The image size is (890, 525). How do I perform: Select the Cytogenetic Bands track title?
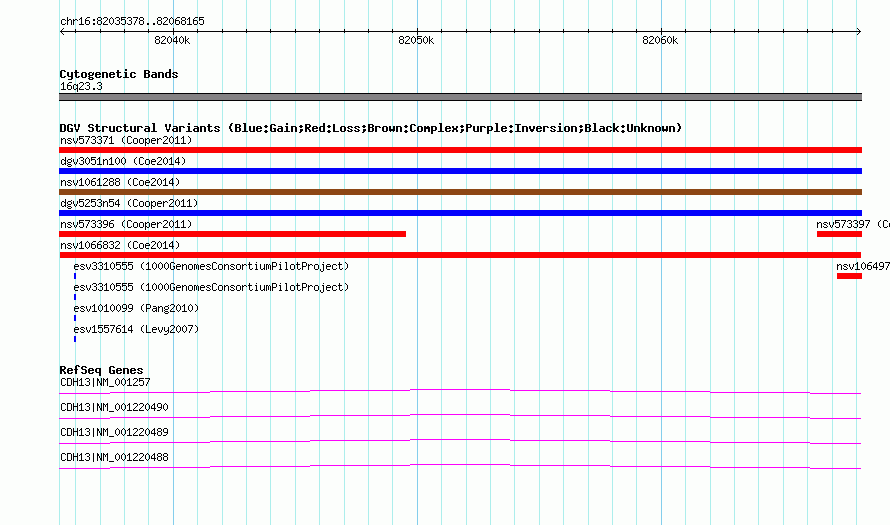click(119, 74)
